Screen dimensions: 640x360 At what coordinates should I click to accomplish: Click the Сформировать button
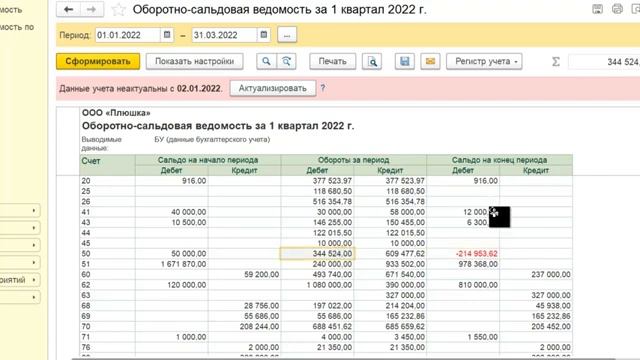[98, 62]
